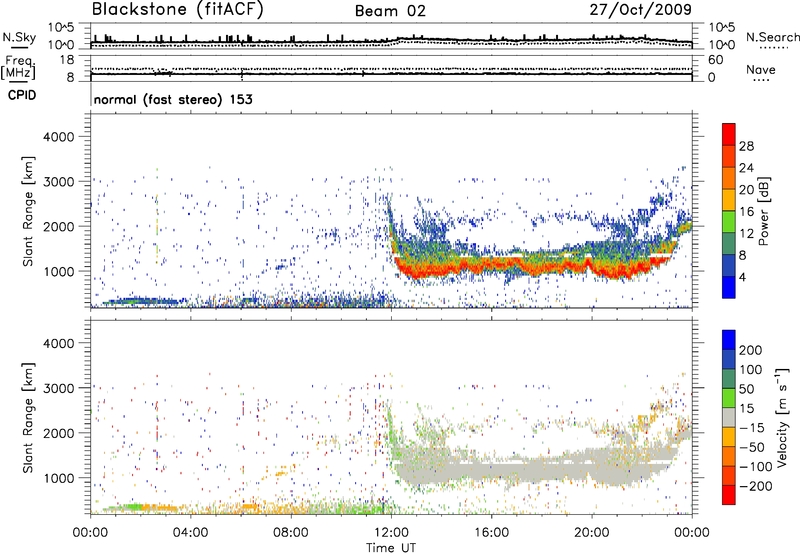Click the "N.Sky" legend label
The height and width of the screenshot is (554, 800).
point(19,37)
